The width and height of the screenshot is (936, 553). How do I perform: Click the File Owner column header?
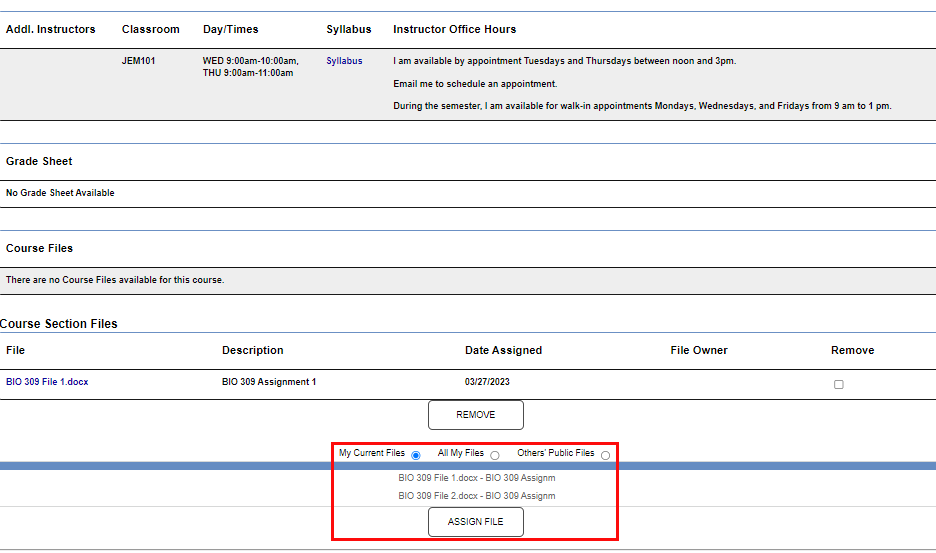click(x=699, y=350)
